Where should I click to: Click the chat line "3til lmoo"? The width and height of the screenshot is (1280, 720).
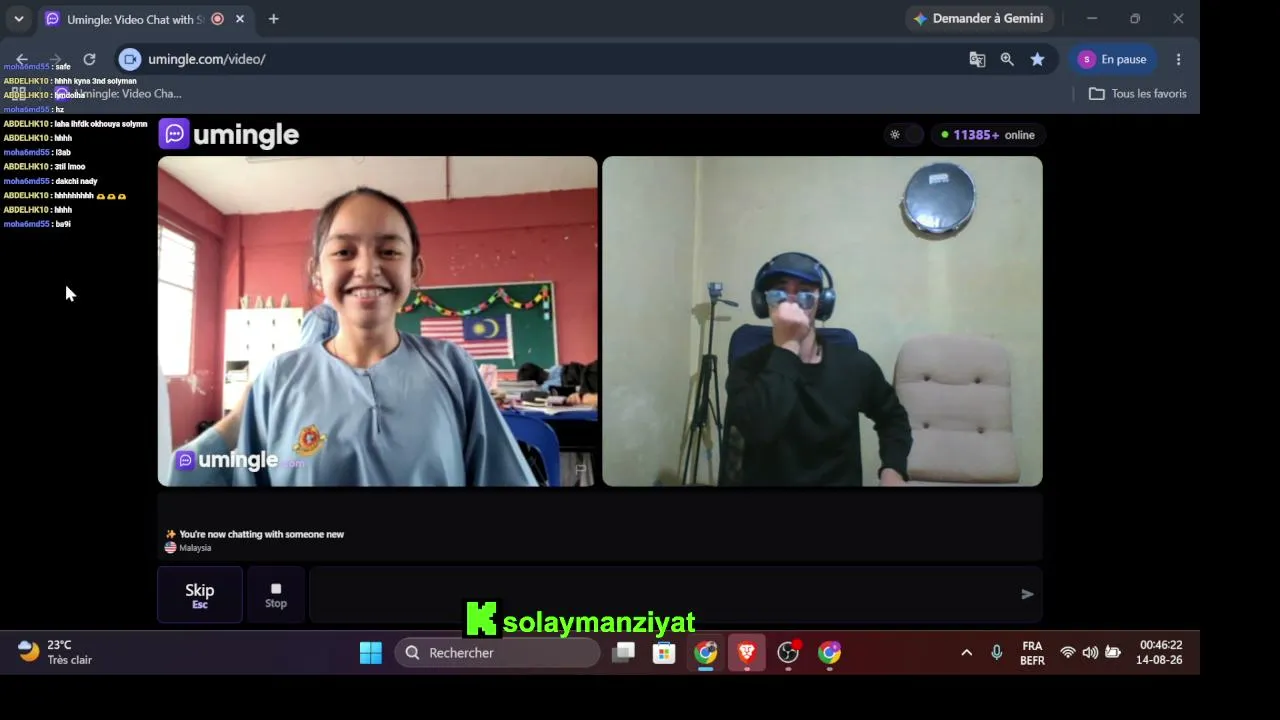click(70, 167)
